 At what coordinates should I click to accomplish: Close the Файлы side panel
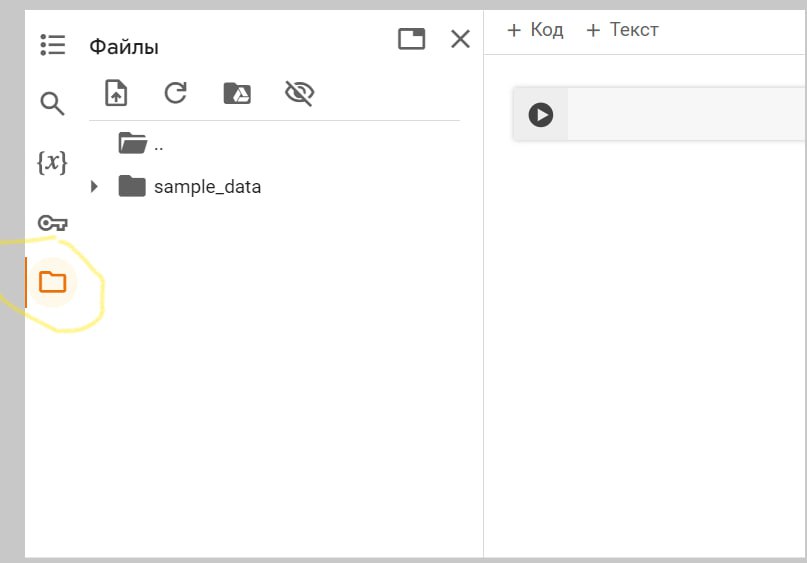point(460,39)
